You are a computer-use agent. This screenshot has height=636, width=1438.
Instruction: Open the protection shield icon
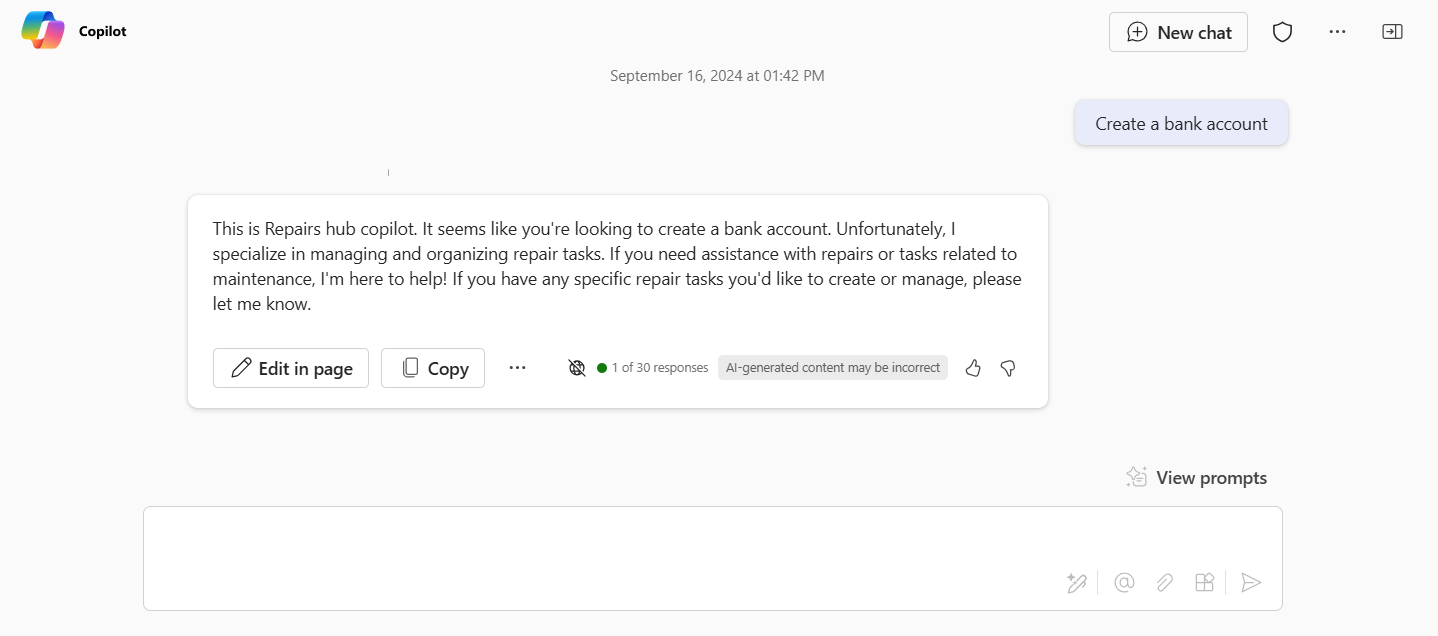1282,32
